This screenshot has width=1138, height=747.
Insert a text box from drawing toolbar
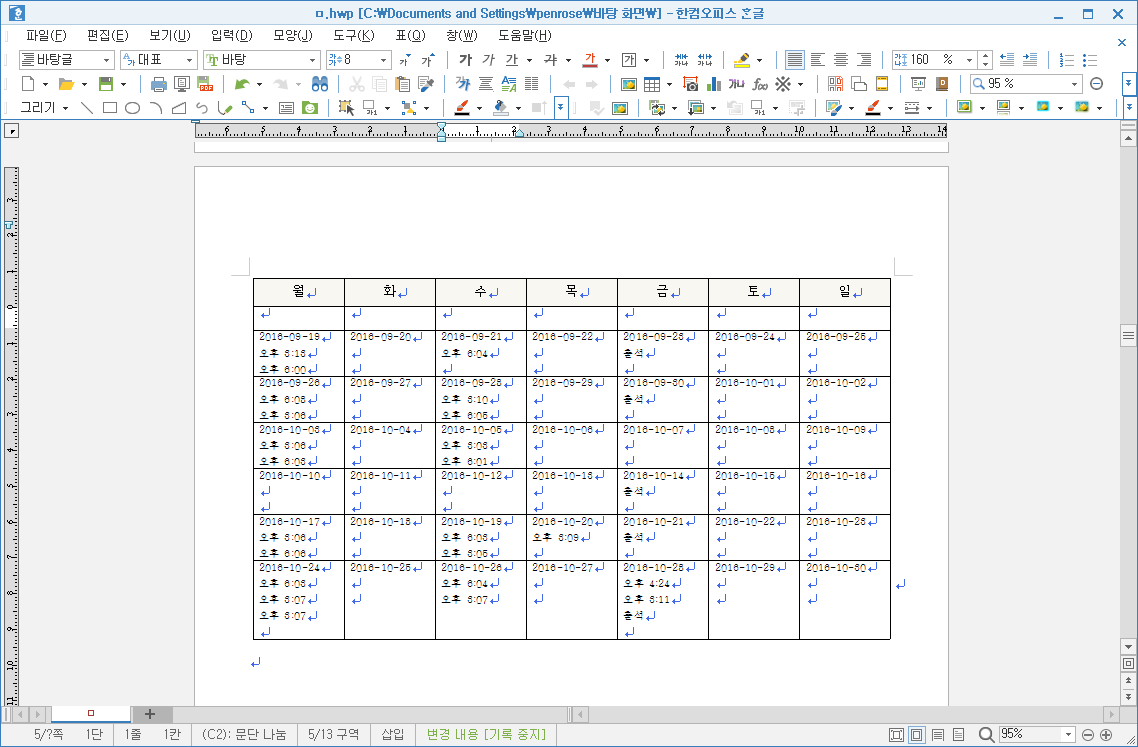pyautogui.click(x=287, y=108)
